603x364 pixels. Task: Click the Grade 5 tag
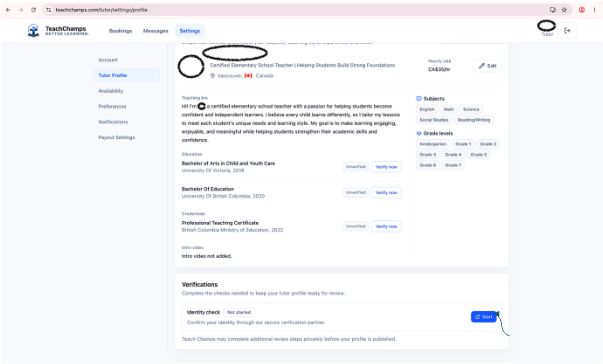(x=478, y=155)
